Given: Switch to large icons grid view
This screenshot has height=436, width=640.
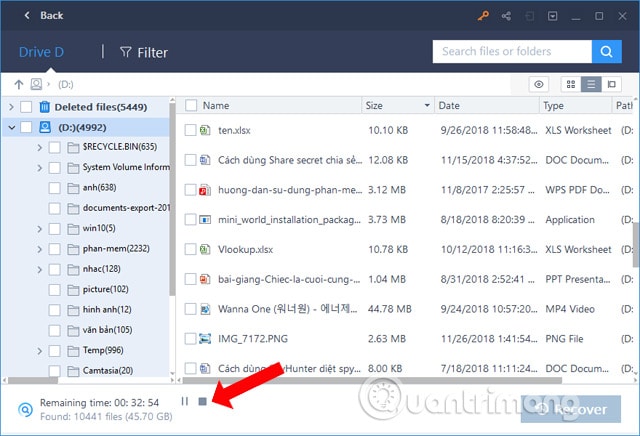Looking at the screenshot, I should pyautogui.click(x=571, y=85).
